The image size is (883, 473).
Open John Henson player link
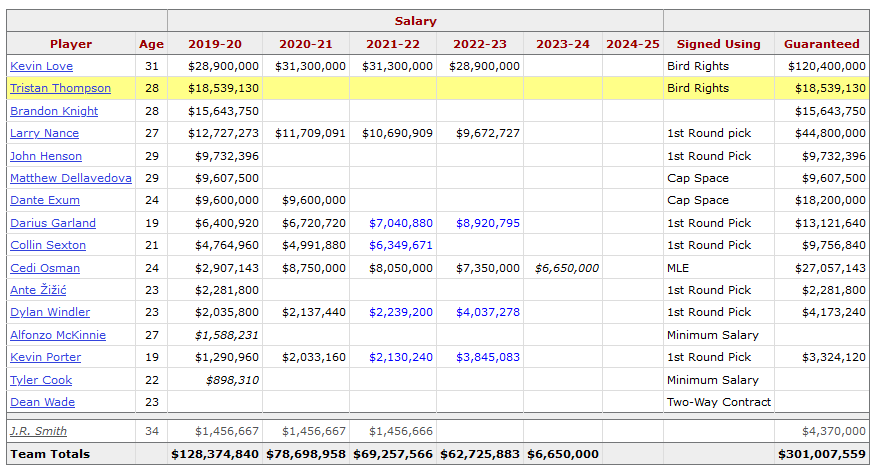(x=46, y=156)
